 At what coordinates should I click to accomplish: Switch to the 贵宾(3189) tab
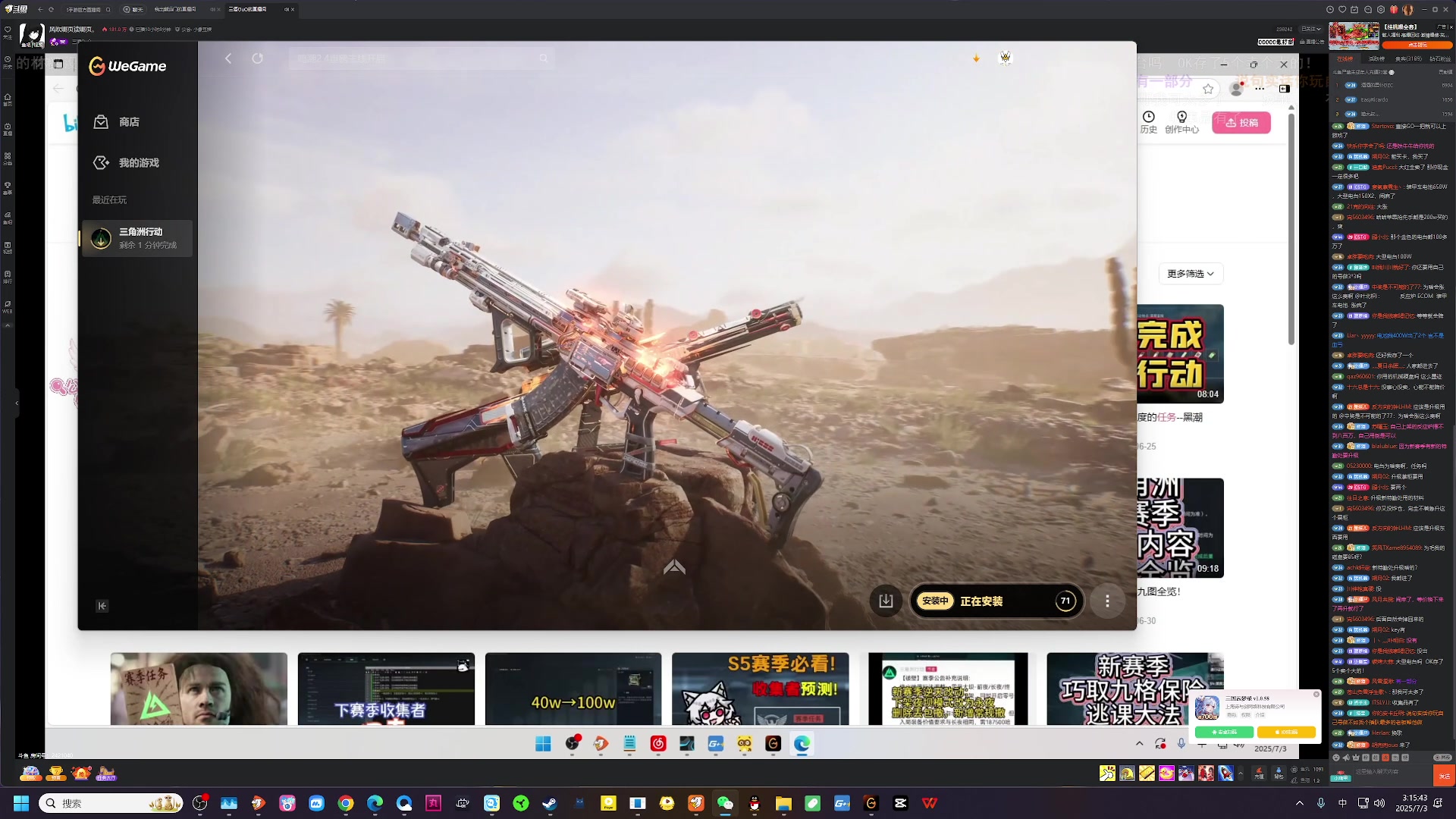tap(1409, 58)
